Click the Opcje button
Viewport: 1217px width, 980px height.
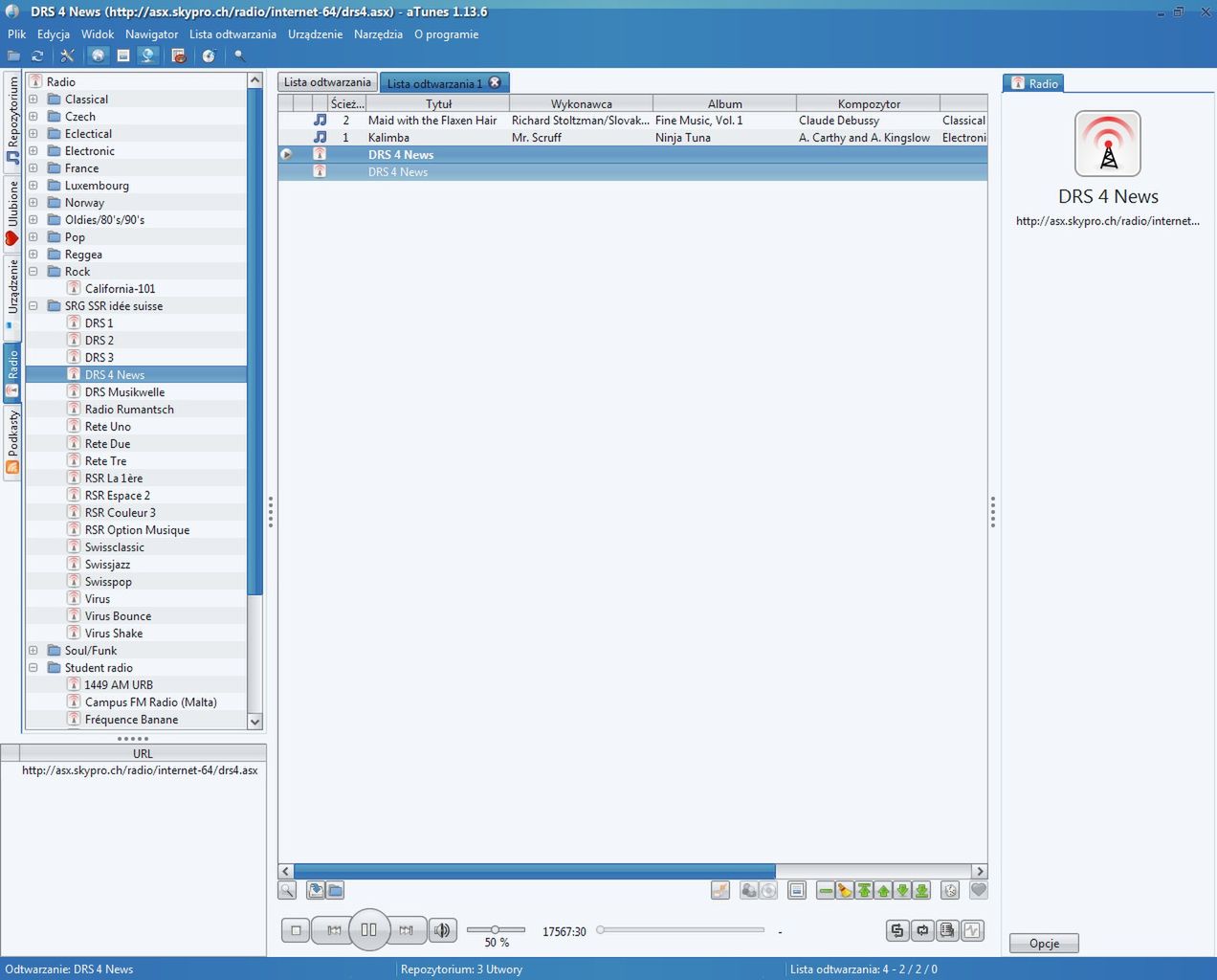[1044, 944]
